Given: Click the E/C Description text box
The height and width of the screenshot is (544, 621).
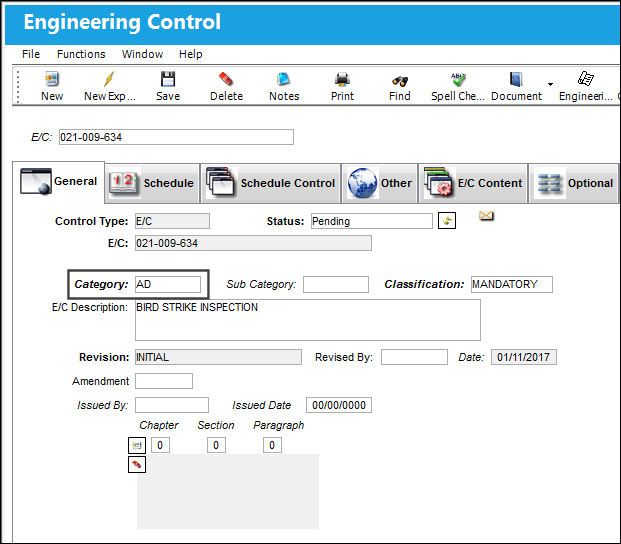Looking at the screenshot, I should 308,320.
